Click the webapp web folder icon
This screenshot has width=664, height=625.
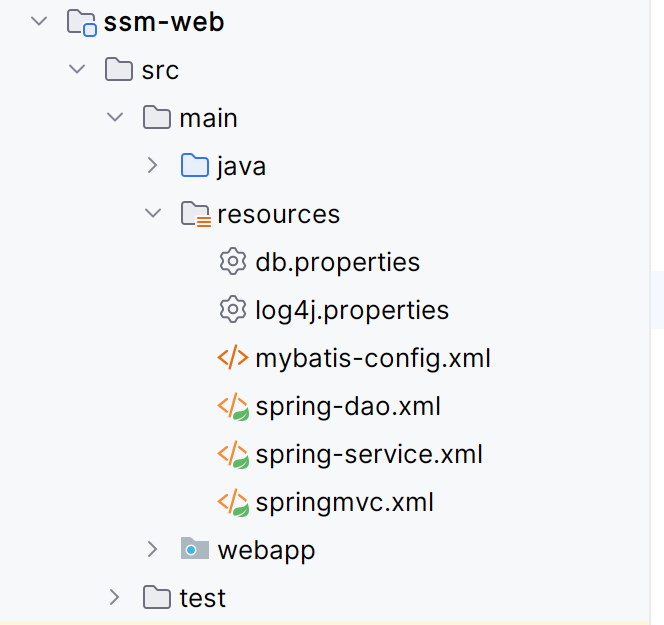point(195,549)
